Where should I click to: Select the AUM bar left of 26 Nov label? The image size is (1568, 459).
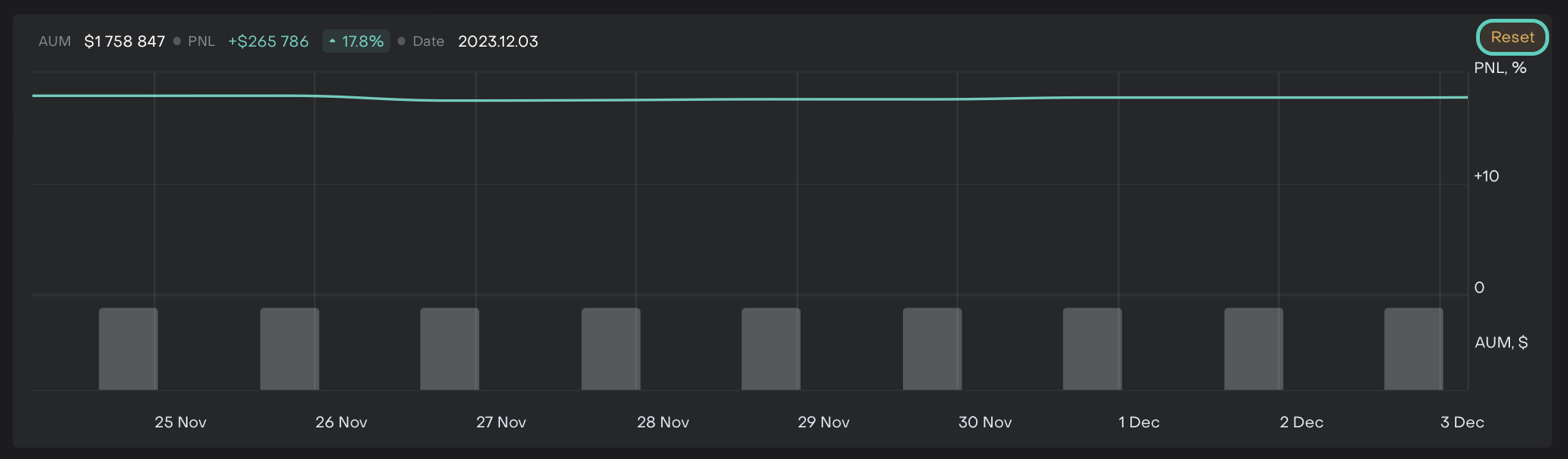coord(289,348)
